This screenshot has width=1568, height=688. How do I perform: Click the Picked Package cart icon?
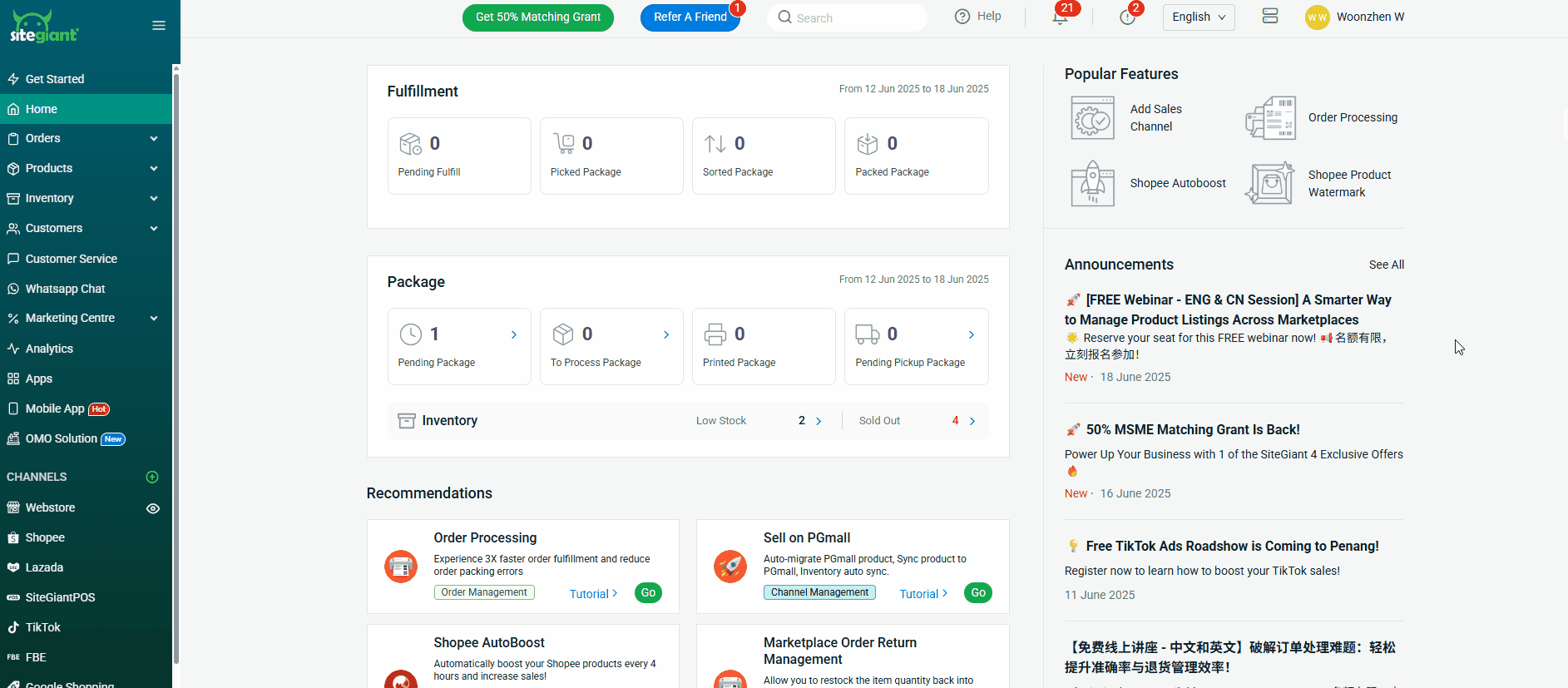pos(564,144)
